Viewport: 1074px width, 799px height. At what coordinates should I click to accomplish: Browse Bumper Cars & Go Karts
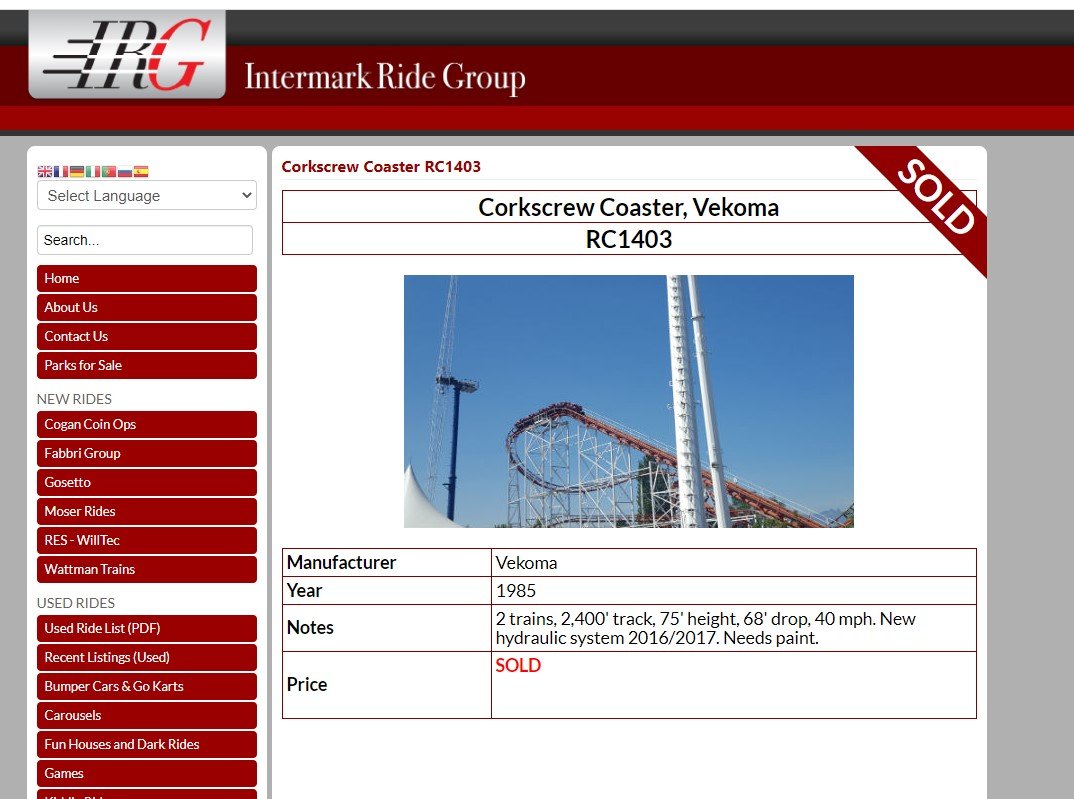pos(147,687)
